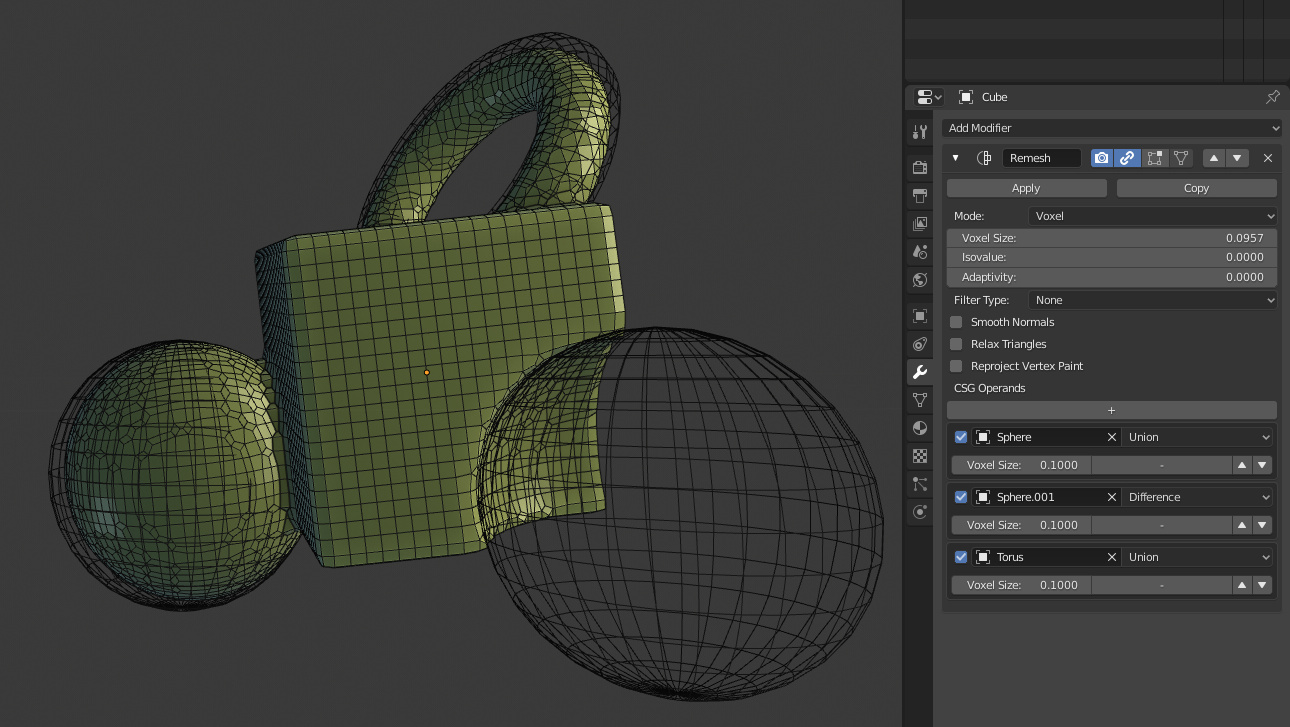Open the Filter Type dropdown
1290x727 pixels.
(x=1153, y=300)
